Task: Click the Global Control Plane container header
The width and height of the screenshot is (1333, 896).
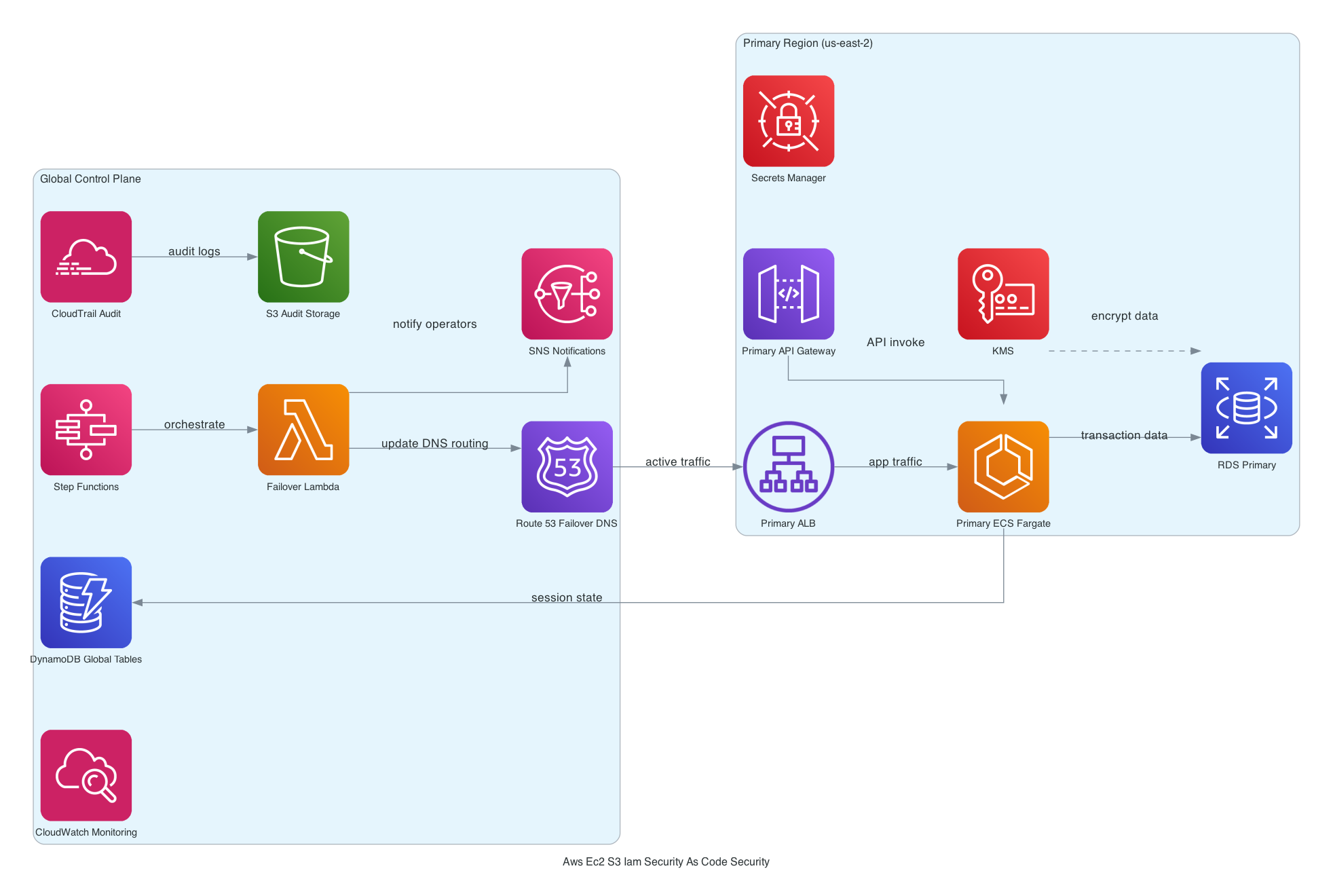Action: coord(90,179)
